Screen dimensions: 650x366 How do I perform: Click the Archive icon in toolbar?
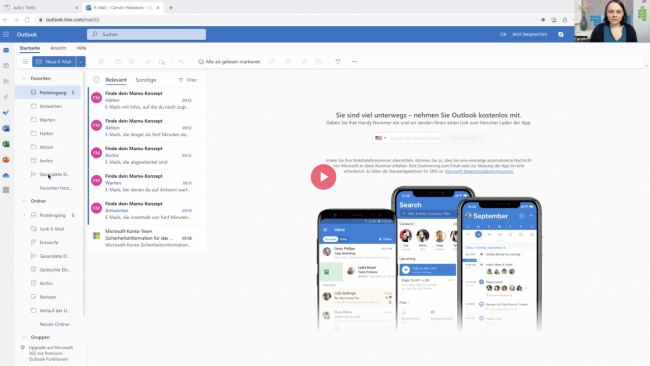pos(118,61)
